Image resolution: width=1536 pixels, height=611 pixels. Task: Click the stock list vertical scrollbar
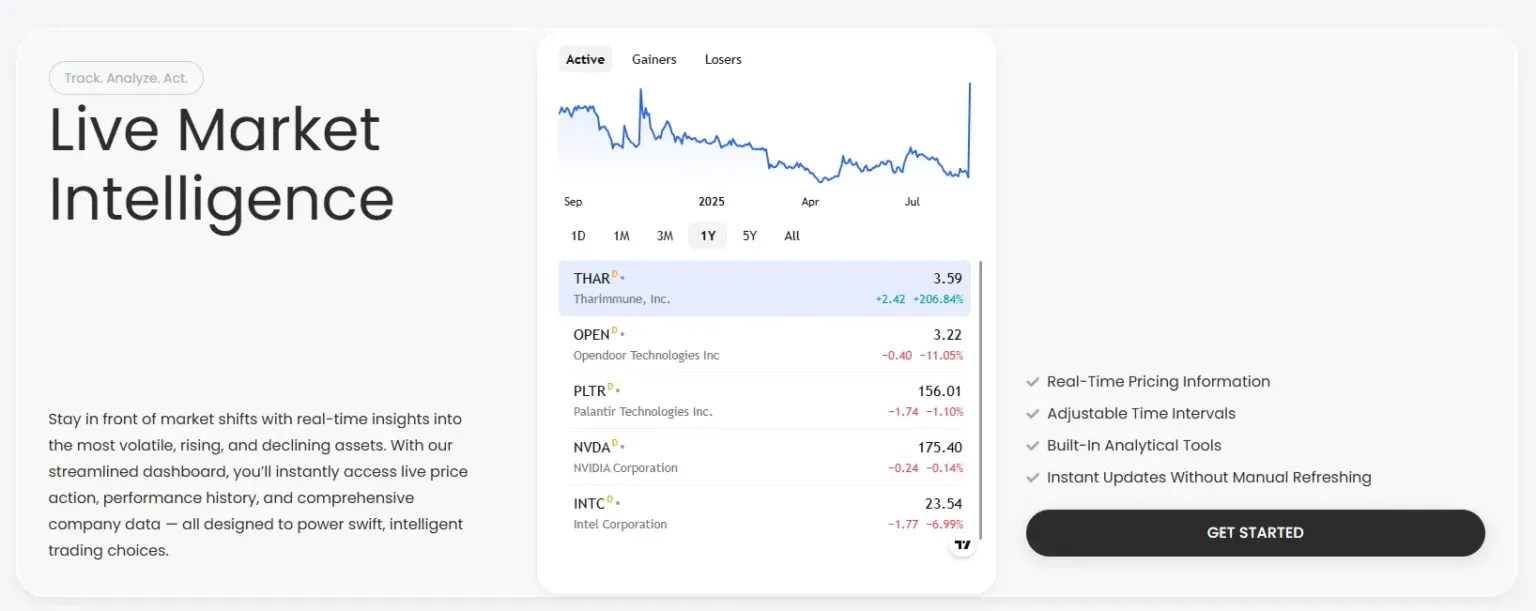pos(981,400)
